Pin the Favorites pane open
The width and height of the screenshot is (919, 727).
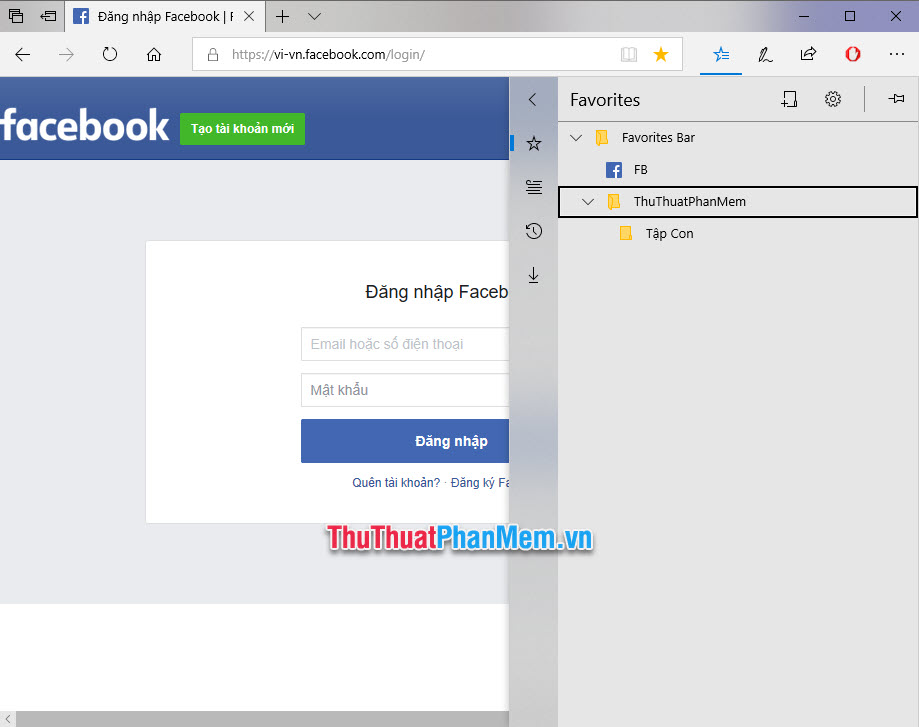[x=896, y=99]
